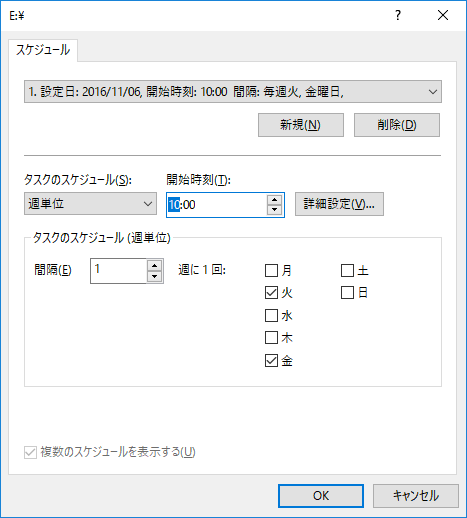Click the 削除(D) button
Image resolution: width=467 pixels, height=518 pixels.
click(x=397, y=125)
